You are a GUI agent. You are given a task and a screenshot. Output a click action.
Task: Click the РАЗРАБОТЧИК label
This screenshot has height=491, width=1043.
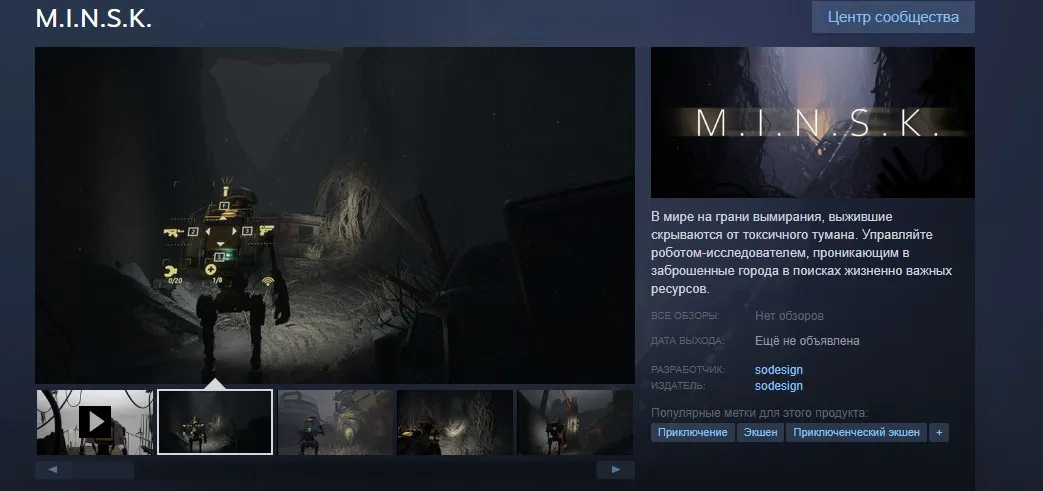(x=688, y=369)
